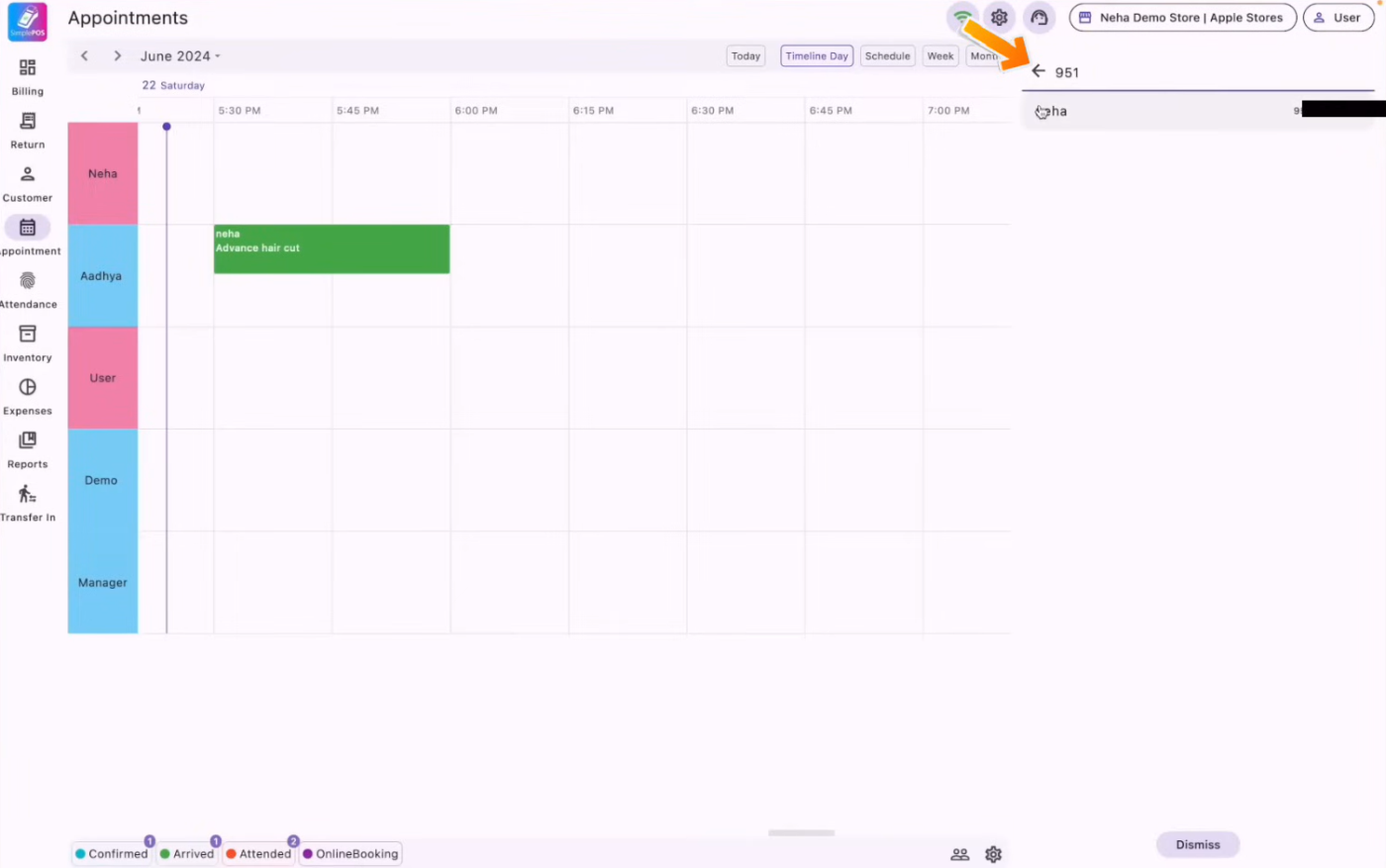Open the Billing section icon
1386x868 pixels.
click(28, 67)
